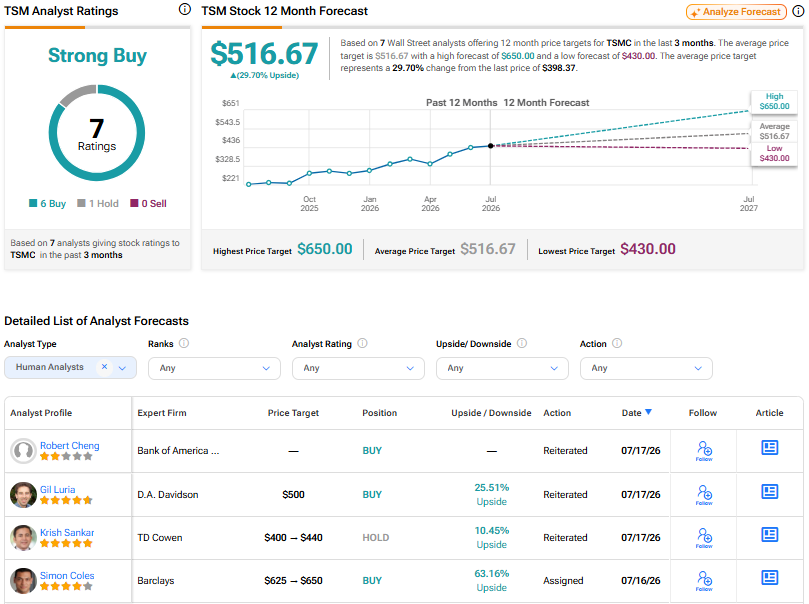
Task: Follow analyst Gil Luria
Action: 704,494
